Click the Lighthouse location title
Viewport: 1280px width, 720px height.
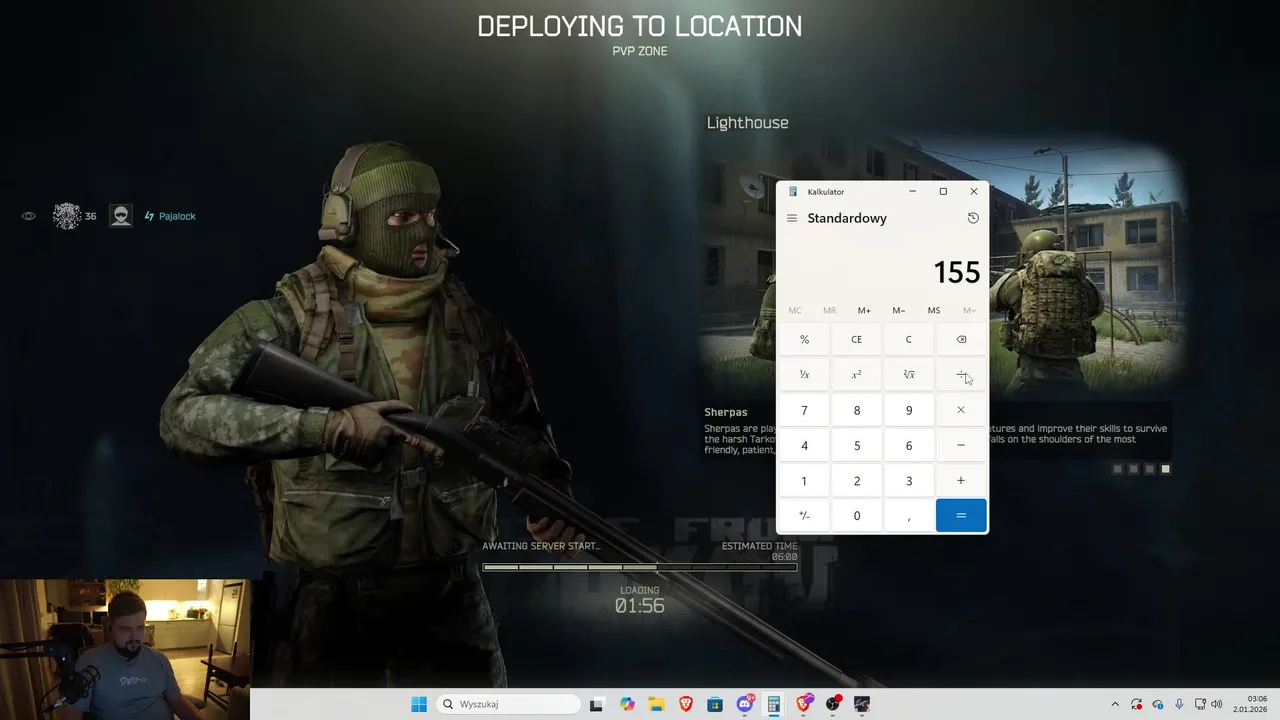coord(748,123)
